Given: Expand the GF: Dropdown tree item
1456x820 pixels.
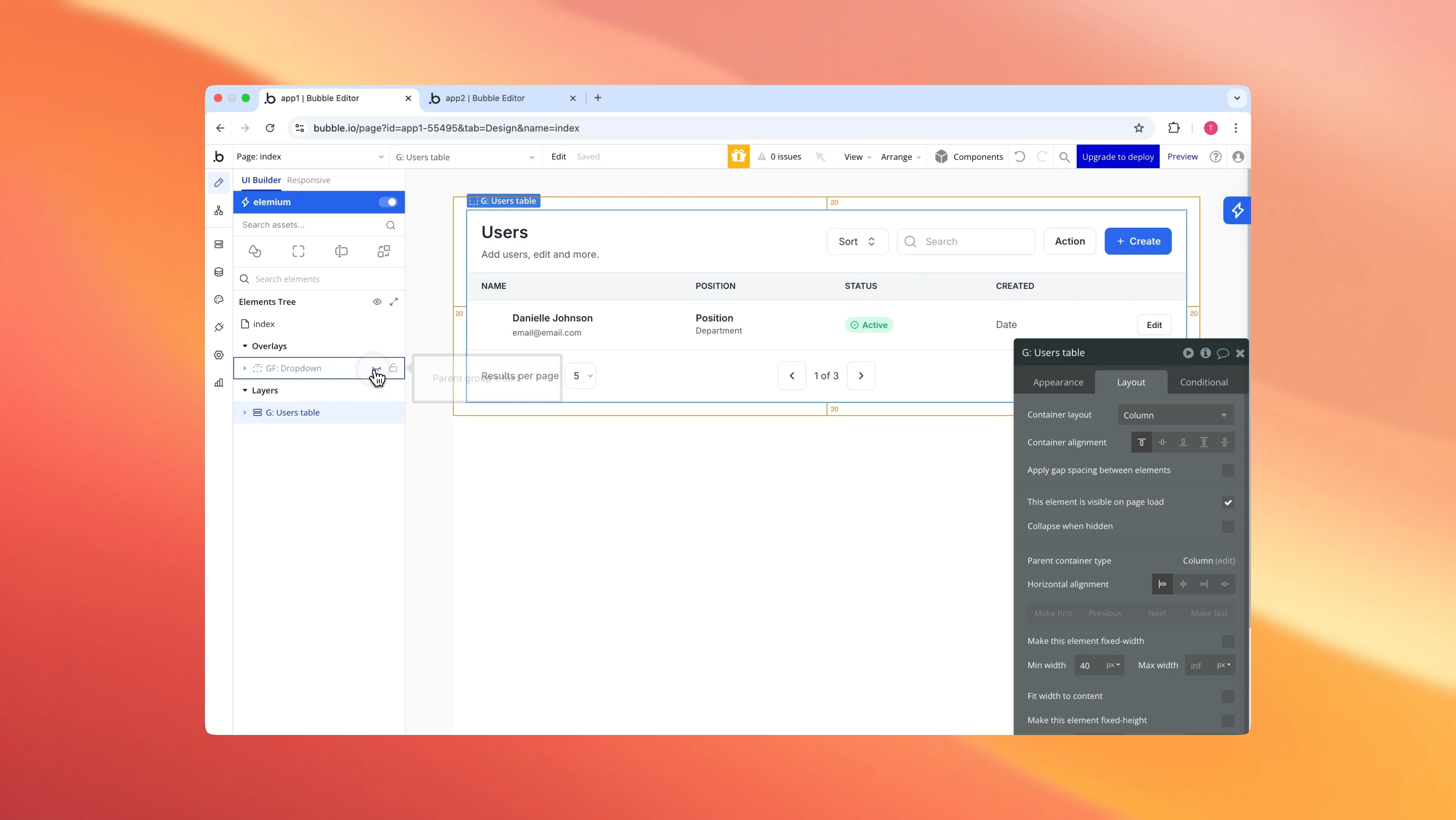Looking at the screenshot, I should (x=245, y=369).
